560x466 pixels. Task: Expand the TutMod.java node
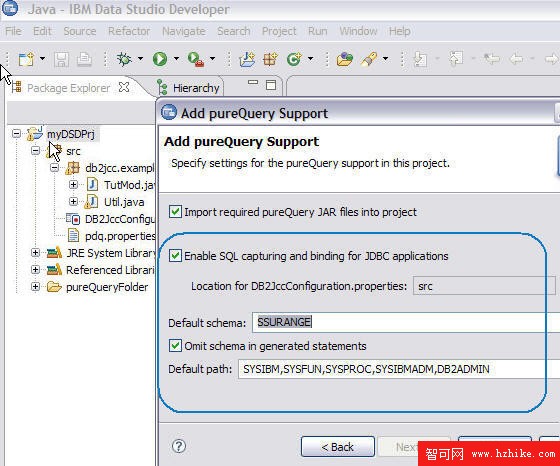click(x=73, y=185)
